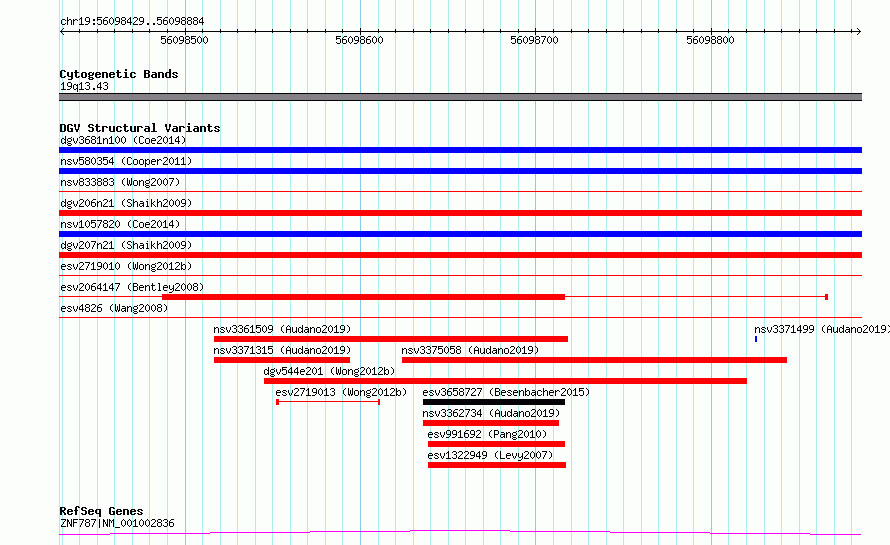Open nsv1057820 (Coe2014) variant details
The height and width of the screenshot is (545, 890).
[x=120, y=224]
